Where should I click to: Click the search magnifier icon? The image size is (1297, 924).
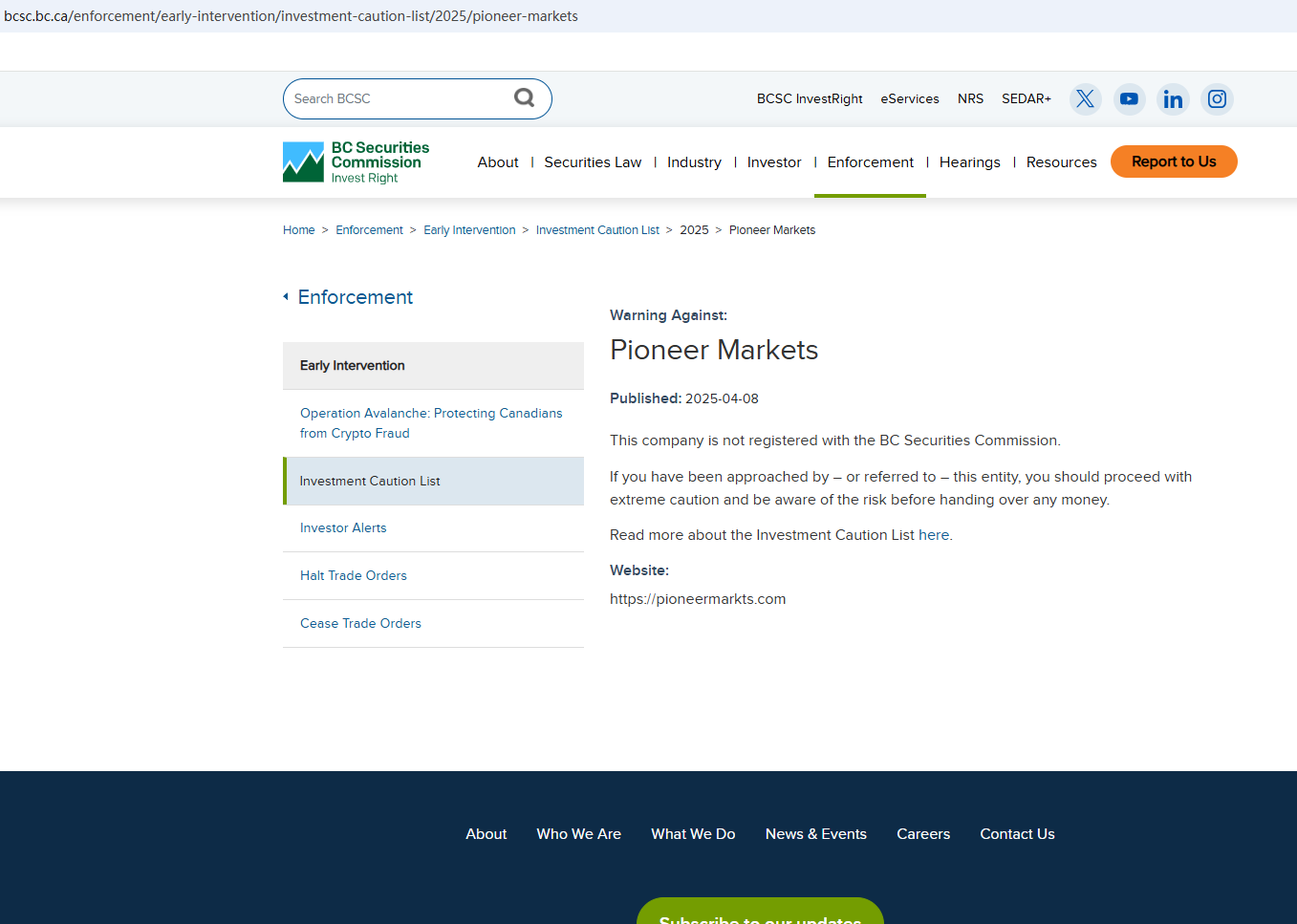point(524,97)
